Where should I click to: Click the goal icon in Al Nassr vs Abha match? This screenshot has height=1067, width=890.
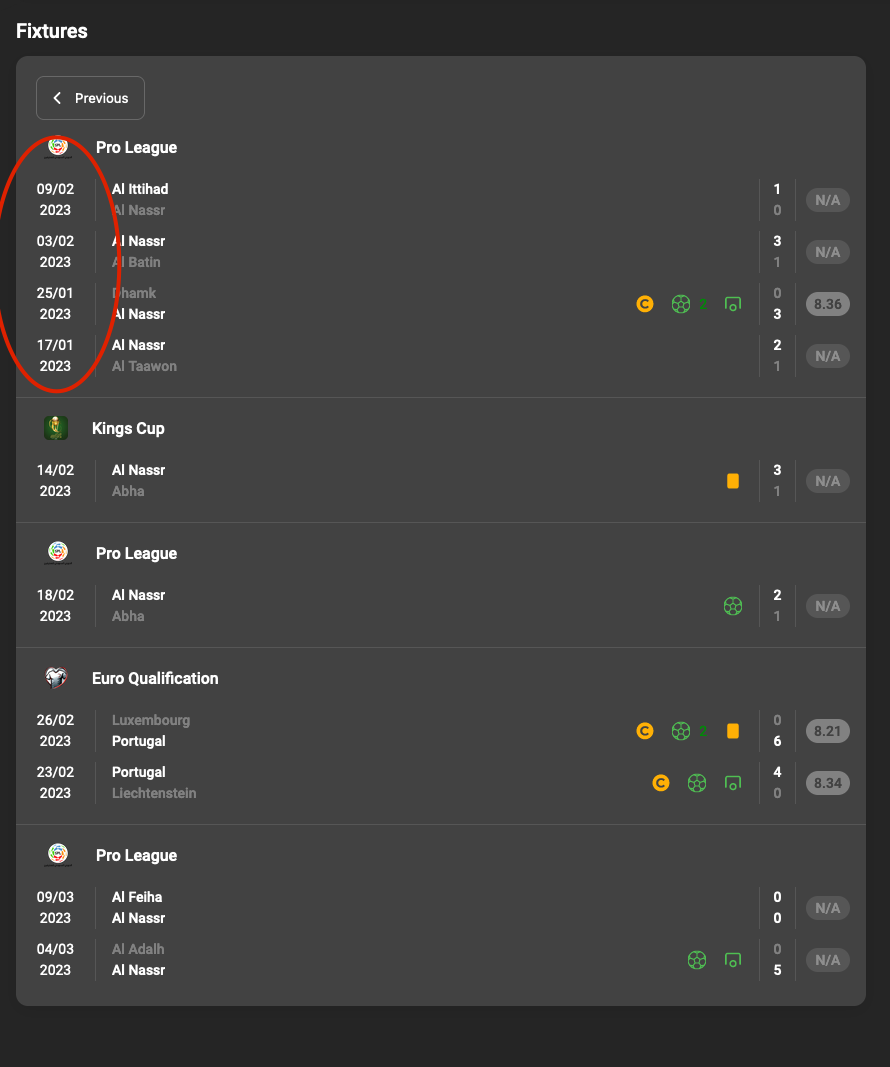(733, 605)
